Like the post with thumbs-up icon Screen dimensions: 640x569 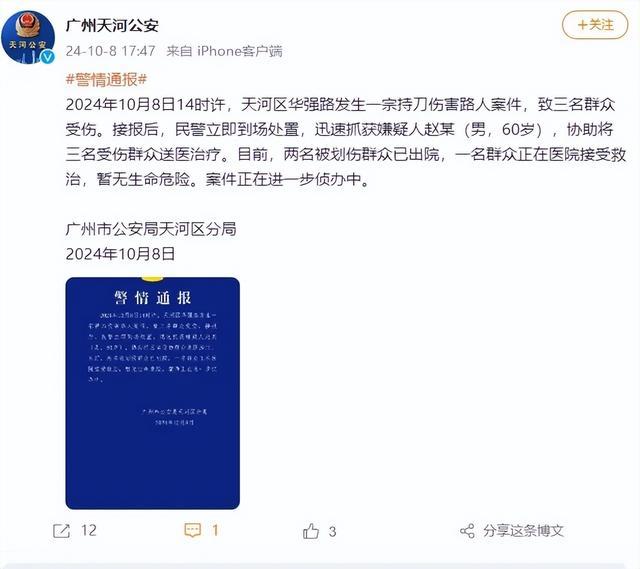311,531
